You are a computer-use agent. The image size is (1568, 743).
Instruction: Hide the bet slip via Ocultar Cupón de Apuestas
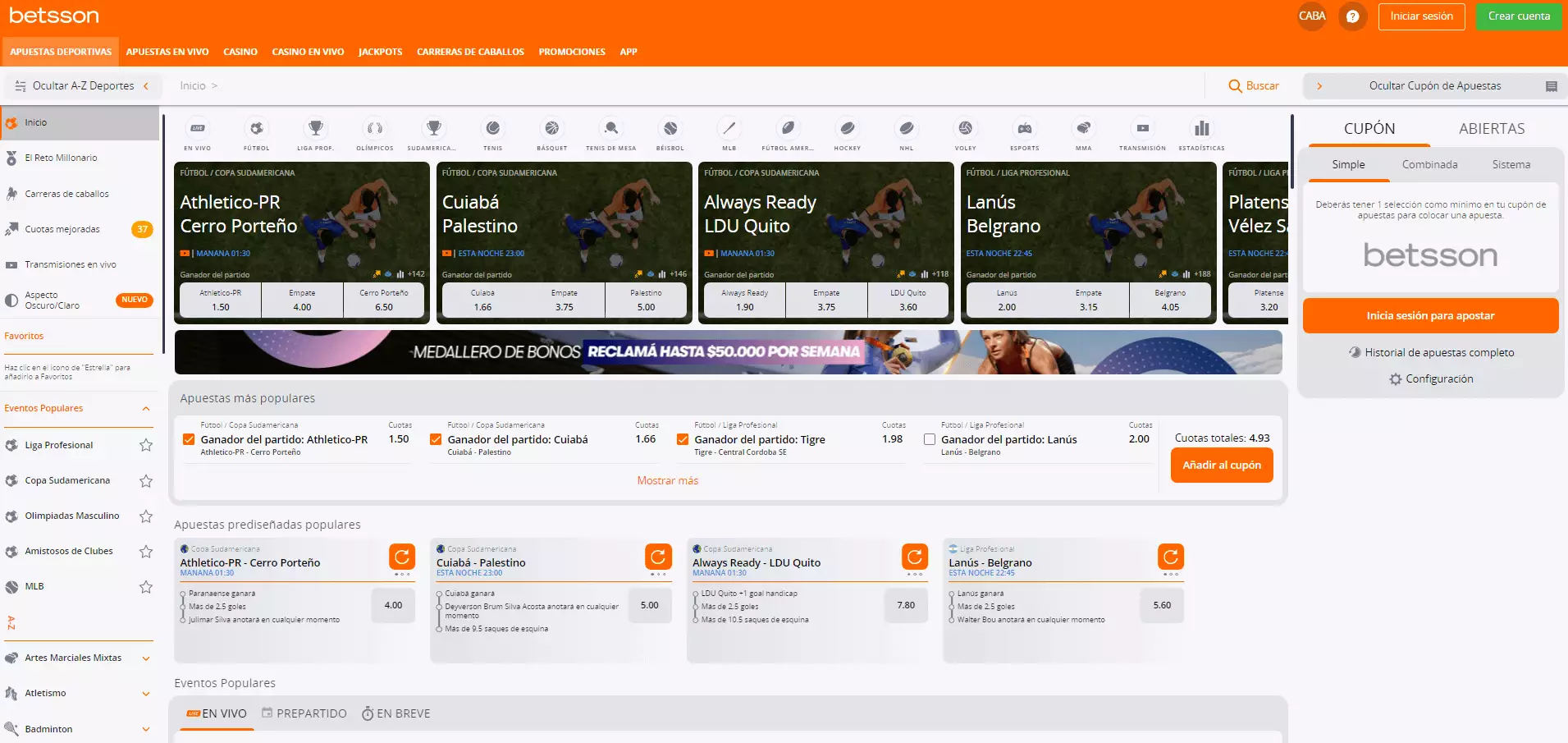[x=1434, y=85]
